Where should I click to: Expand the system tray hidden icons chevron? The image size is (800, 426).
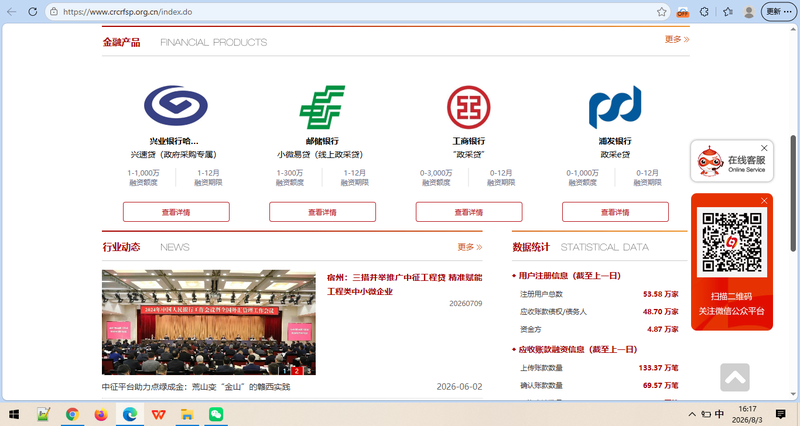tap(692, 414)
